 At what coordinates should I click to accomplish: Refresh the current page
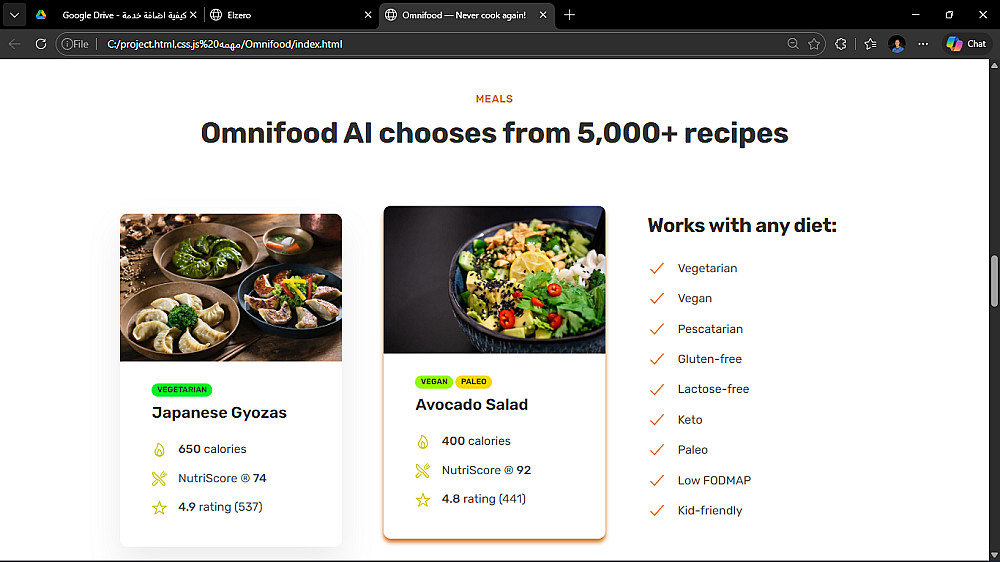[x=41, y=44]
